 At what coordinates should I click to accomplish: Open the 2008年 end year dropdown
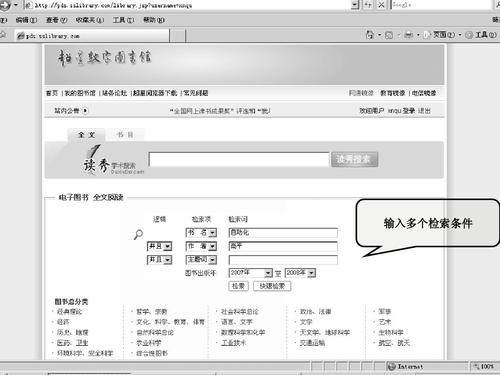pyautogui.click(x=300, y=273)
